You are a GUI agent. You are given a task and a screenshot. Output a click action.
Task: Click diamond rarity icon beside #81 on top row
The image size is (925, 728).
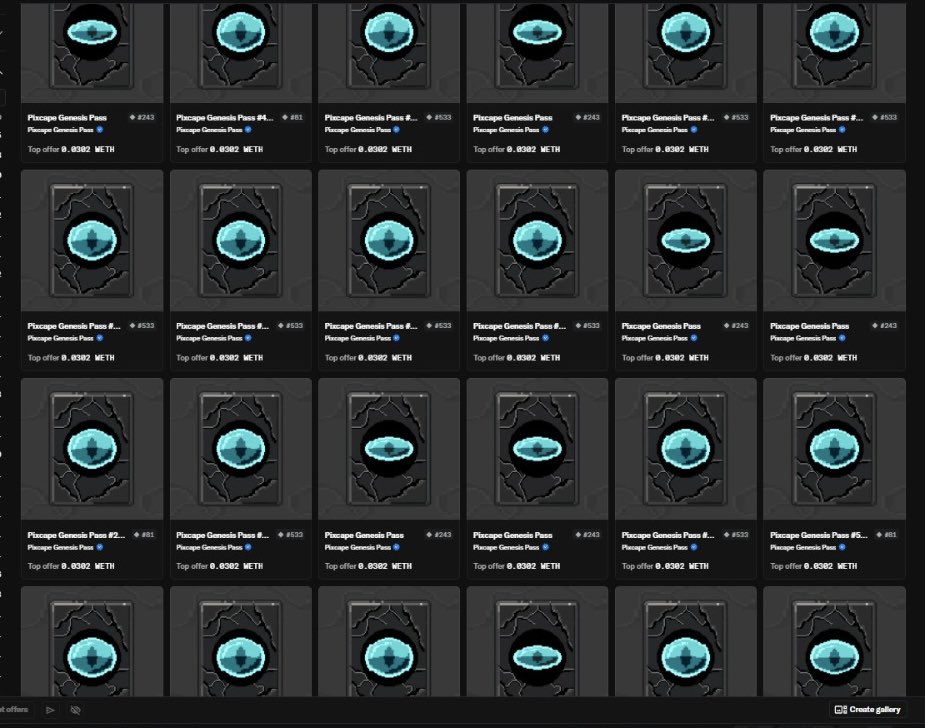[284, 117]
